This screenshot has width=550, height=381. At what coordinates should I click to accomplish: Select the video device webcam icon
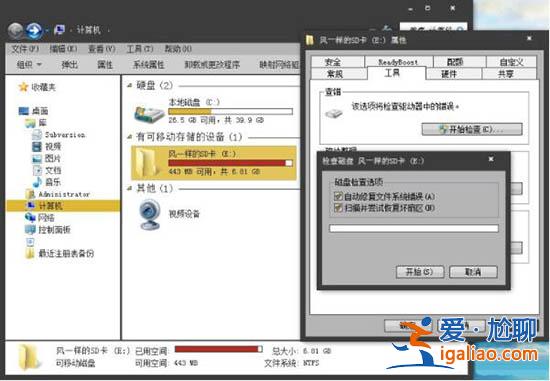coord(150,215)
